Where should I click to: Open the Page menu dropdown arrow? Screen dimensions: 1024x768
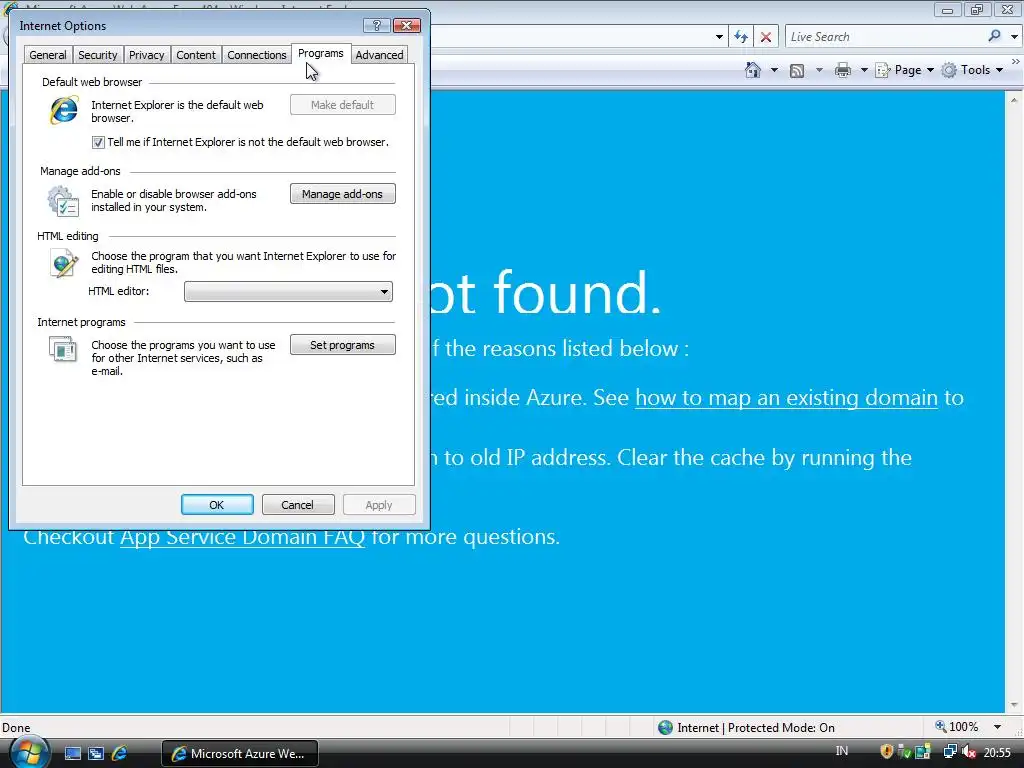click(x=930, y=70)
